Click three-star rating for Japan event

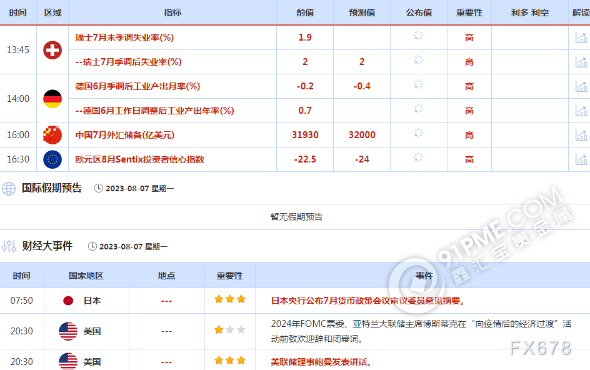230,299
